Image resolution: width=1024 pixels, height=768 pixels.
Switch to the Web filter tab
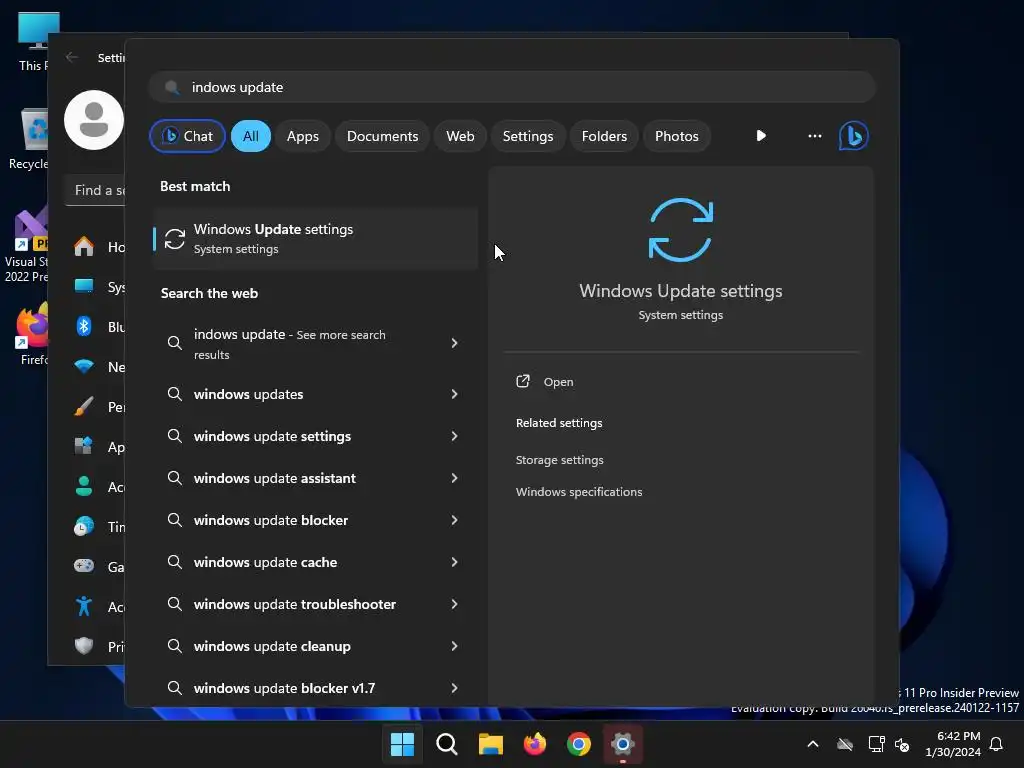tap(460, 136)
